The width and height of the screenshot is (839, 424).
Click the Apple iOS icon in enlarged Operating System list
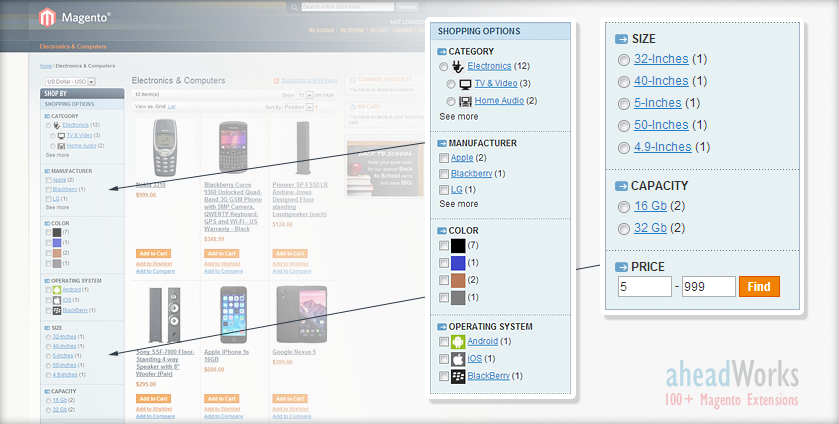coord(458,359)
